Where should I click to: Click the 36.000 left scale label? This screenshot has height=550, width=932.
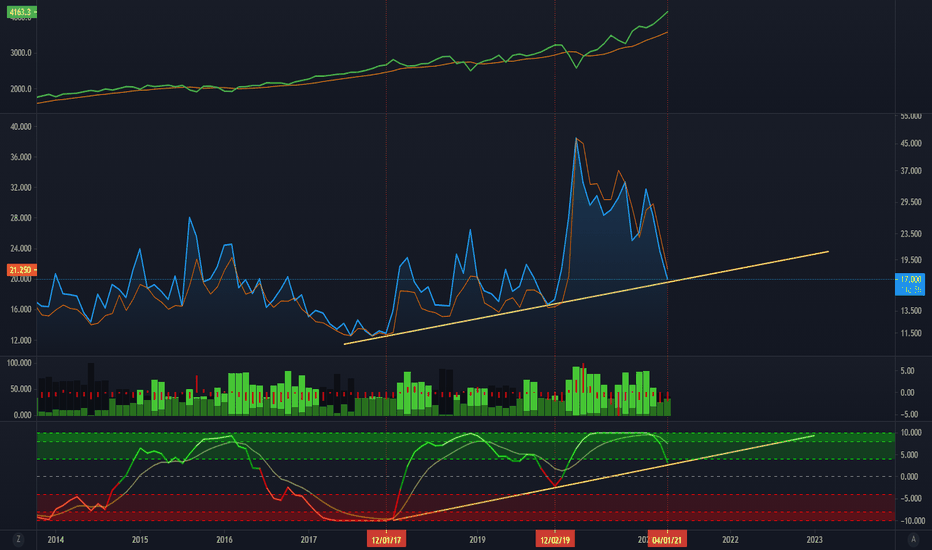21,158
